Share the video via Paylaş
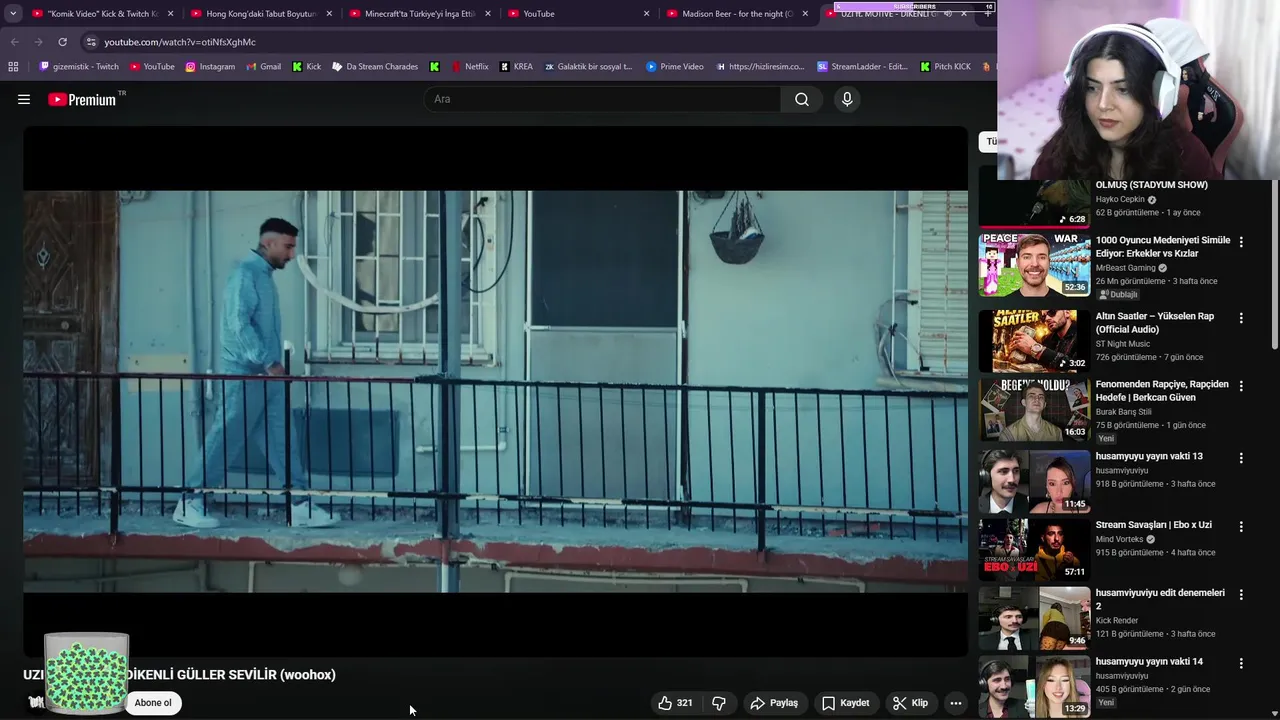Viewport: 1280px width, 720px height. tap(774, 703)
